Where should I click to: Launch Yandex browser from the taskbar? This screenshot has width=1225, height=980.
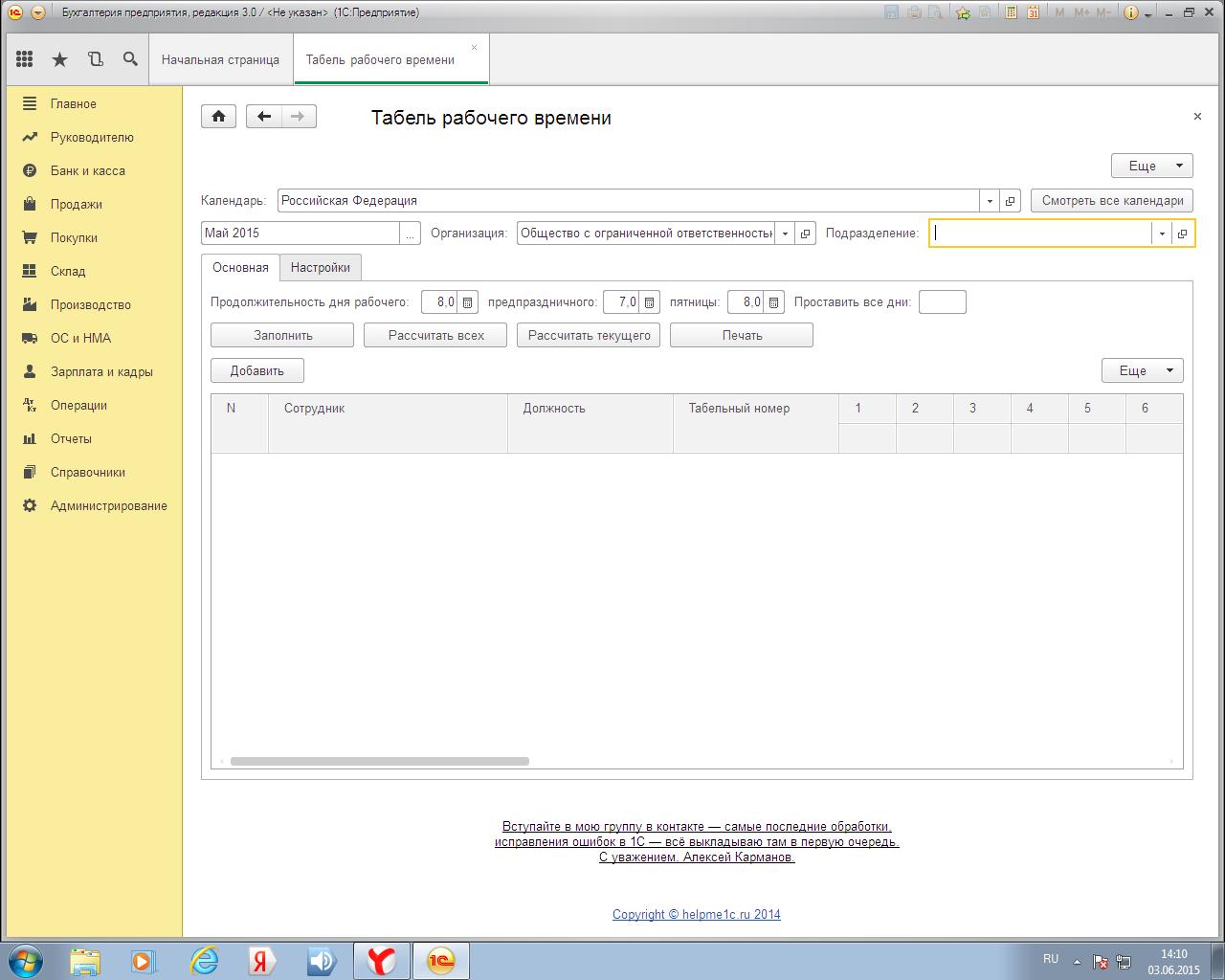pyautogui.click(x=382, y=961)
